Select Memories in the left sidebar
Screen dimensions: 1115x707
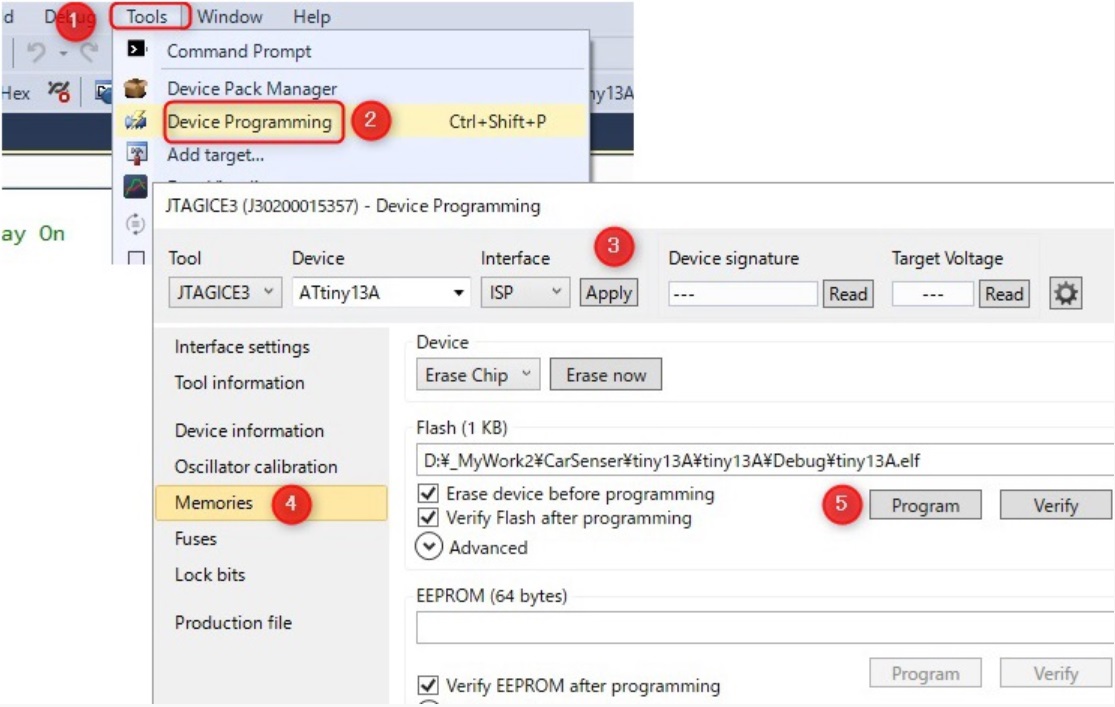(214, 502)
